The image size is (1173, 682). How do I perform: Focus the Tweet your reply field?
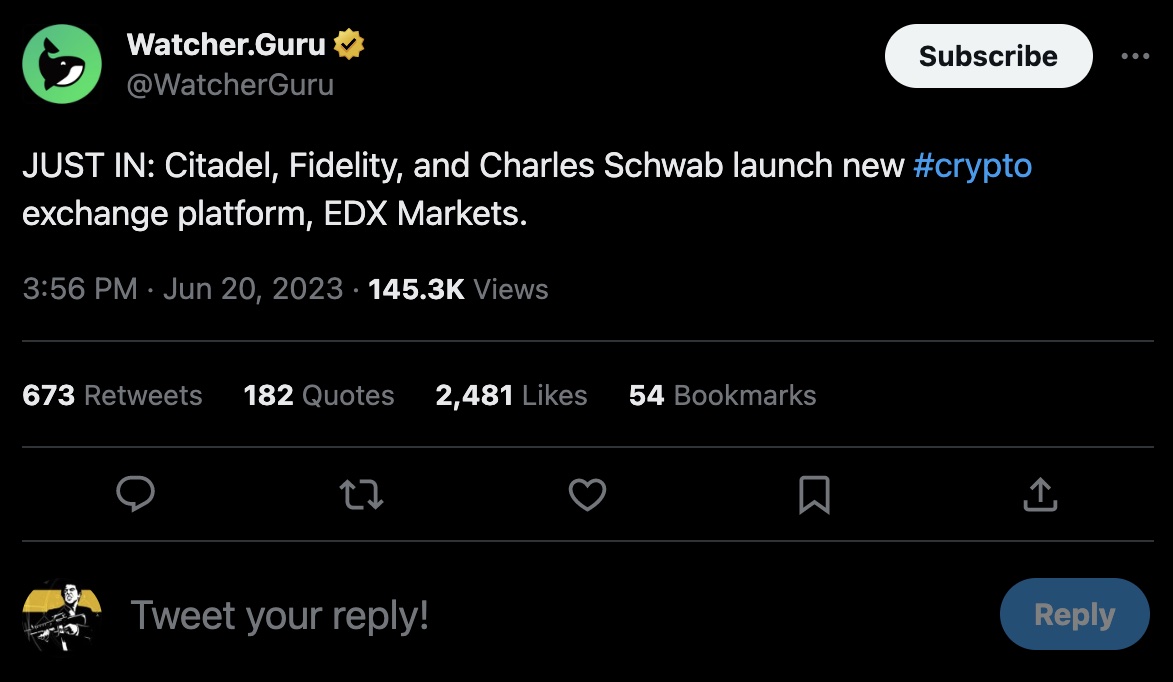click(x=554, y=615)
